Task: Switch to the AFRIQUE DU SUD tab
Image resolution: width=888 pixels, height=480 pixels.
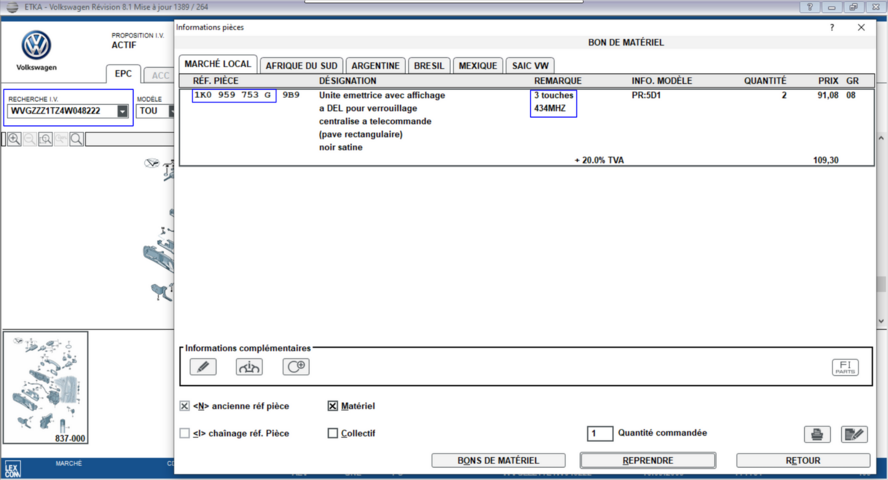Action: click(301, 66)
